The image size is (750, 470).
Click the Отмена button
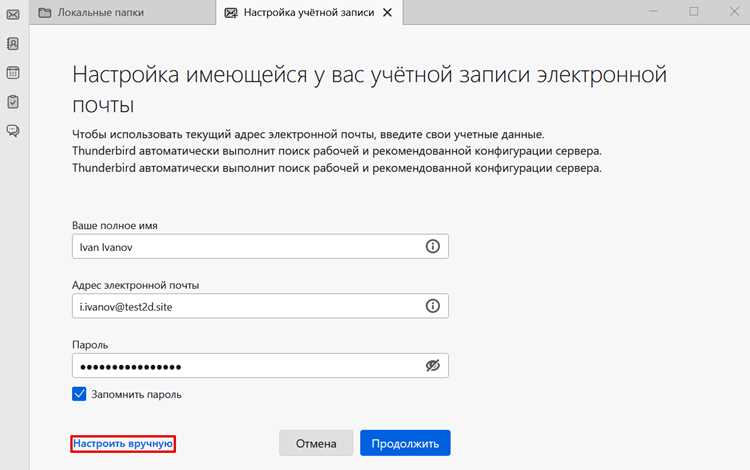click(316, 443)
